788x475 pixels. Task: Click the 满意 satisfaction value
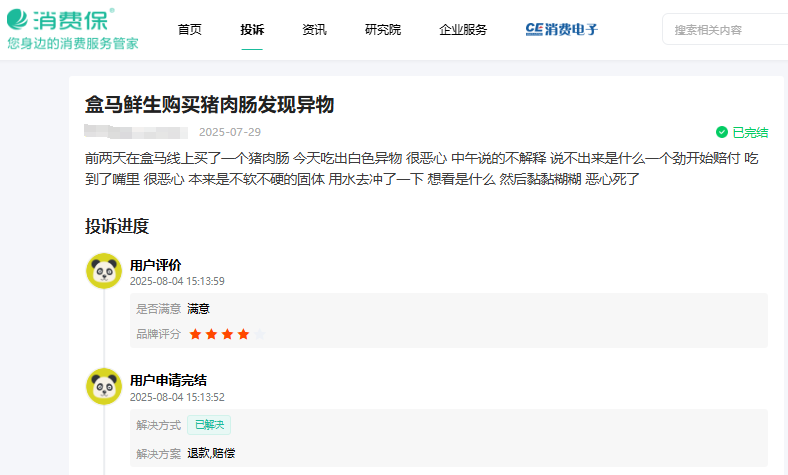click(x=198, y=309)
